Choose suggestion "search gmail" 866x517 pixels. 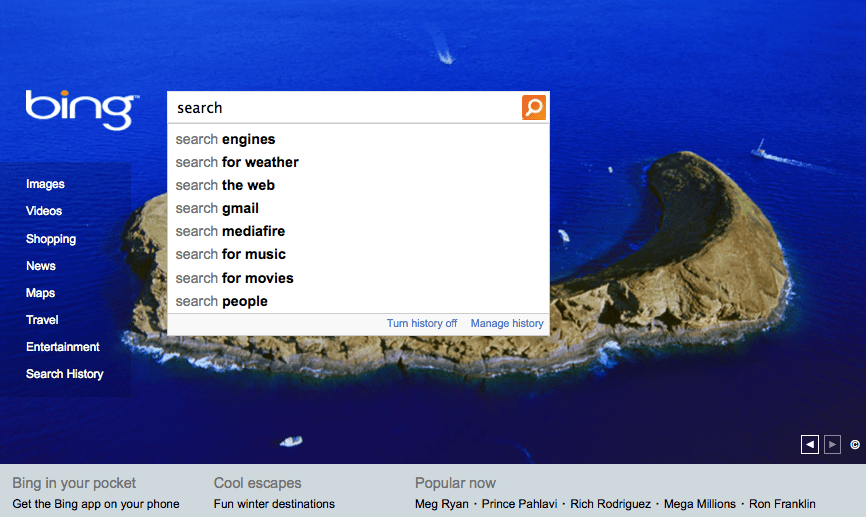pos(358,208)
